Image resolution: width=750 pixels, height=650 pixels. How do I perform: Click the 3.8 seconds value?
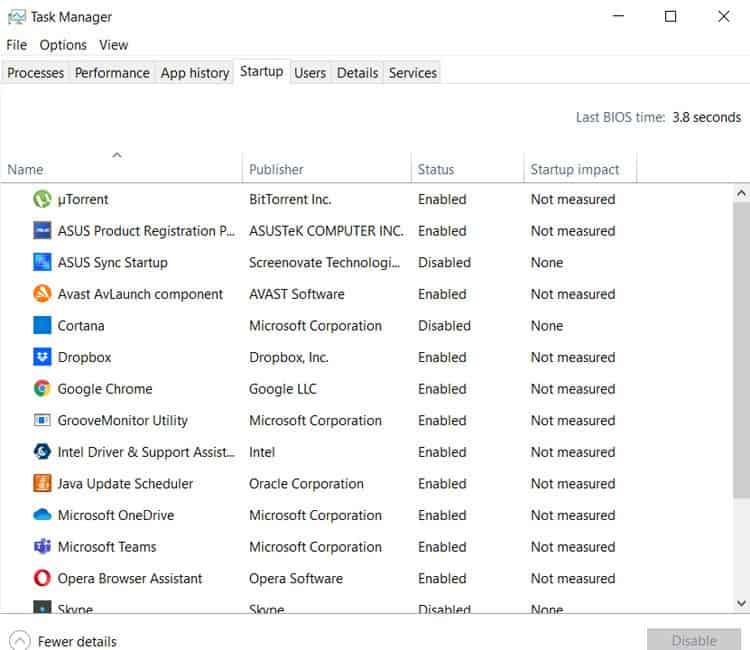click(706, 117)
